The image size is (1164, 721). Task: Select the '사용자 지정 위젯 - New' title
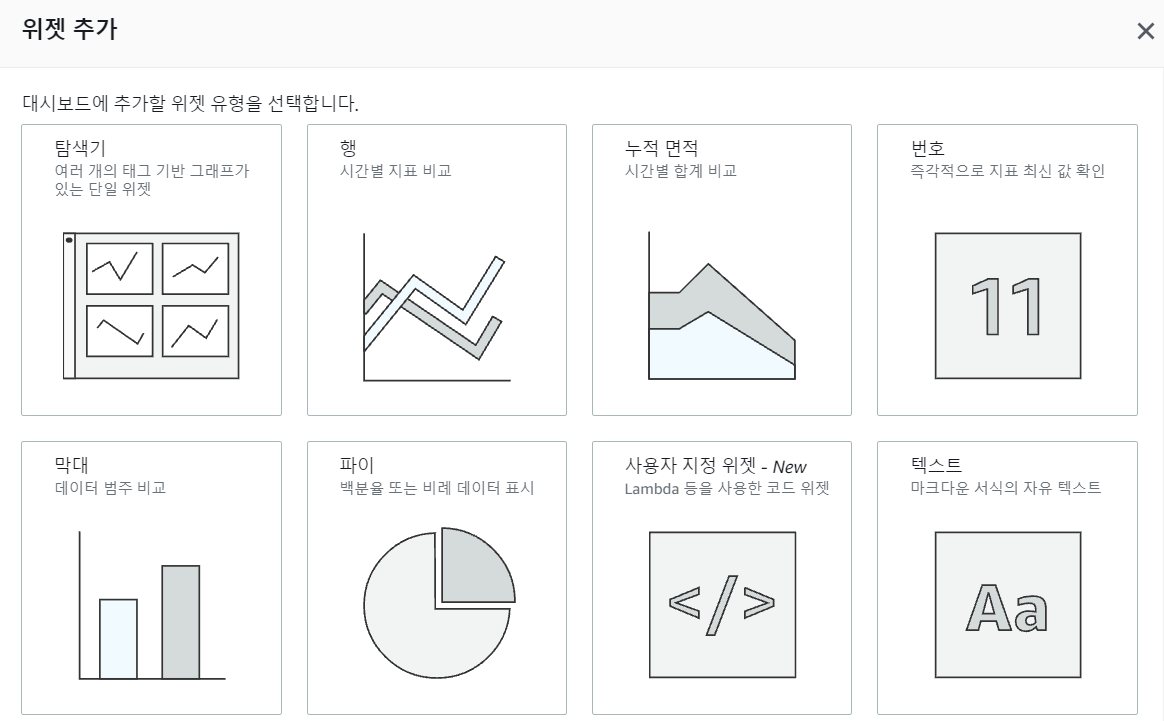click(x=715, y=466)
